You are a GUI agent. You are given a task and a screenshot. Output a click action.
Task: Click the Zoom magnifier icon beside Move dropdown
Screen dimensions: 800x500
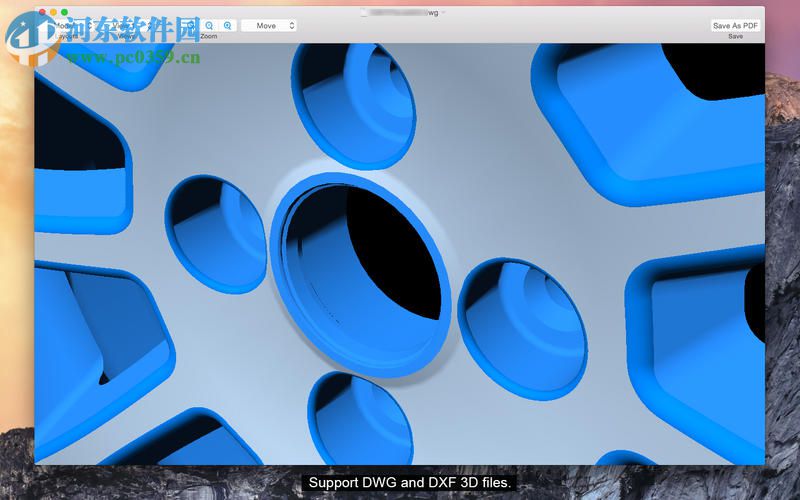point(228,26)
